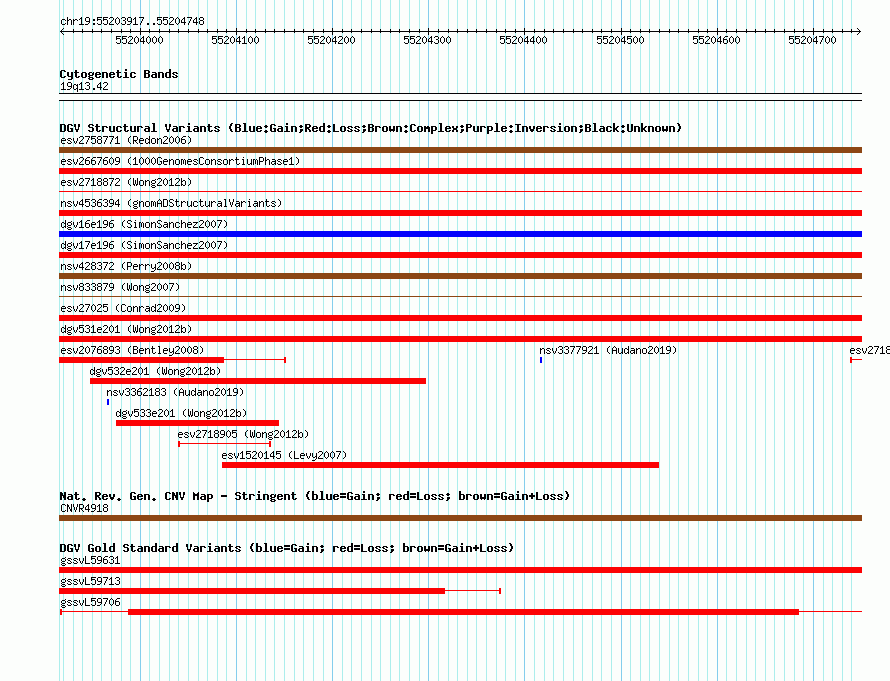The height and width of the screenshot is (681, 890).
Task: Click the red gssvL59713 bar
Action: (252, 591)
